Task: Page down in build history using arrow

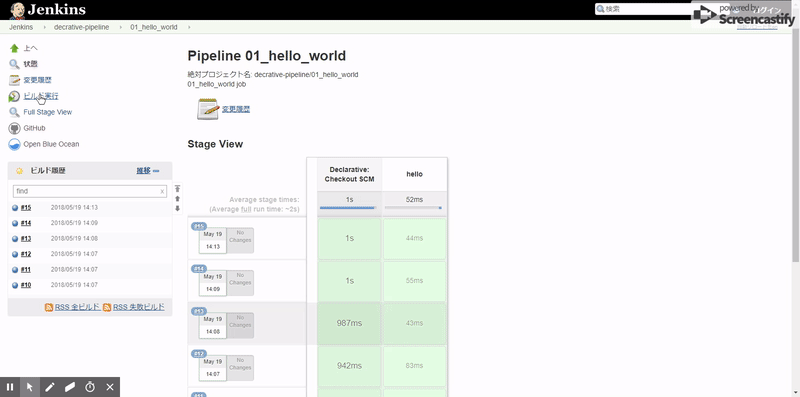Action: pos(178,208)
